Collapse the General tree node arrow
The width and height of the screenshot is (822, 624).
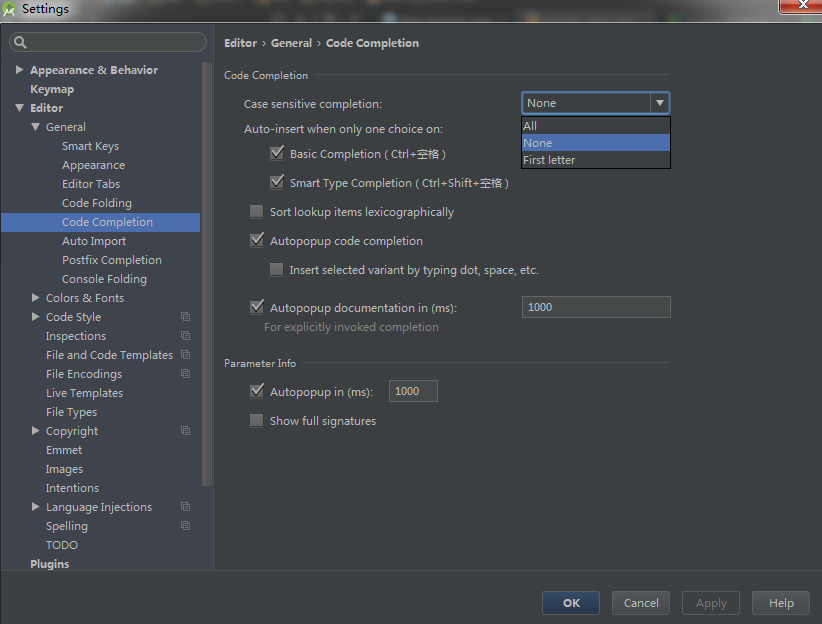pyautogui.click(x=35, y=126)
